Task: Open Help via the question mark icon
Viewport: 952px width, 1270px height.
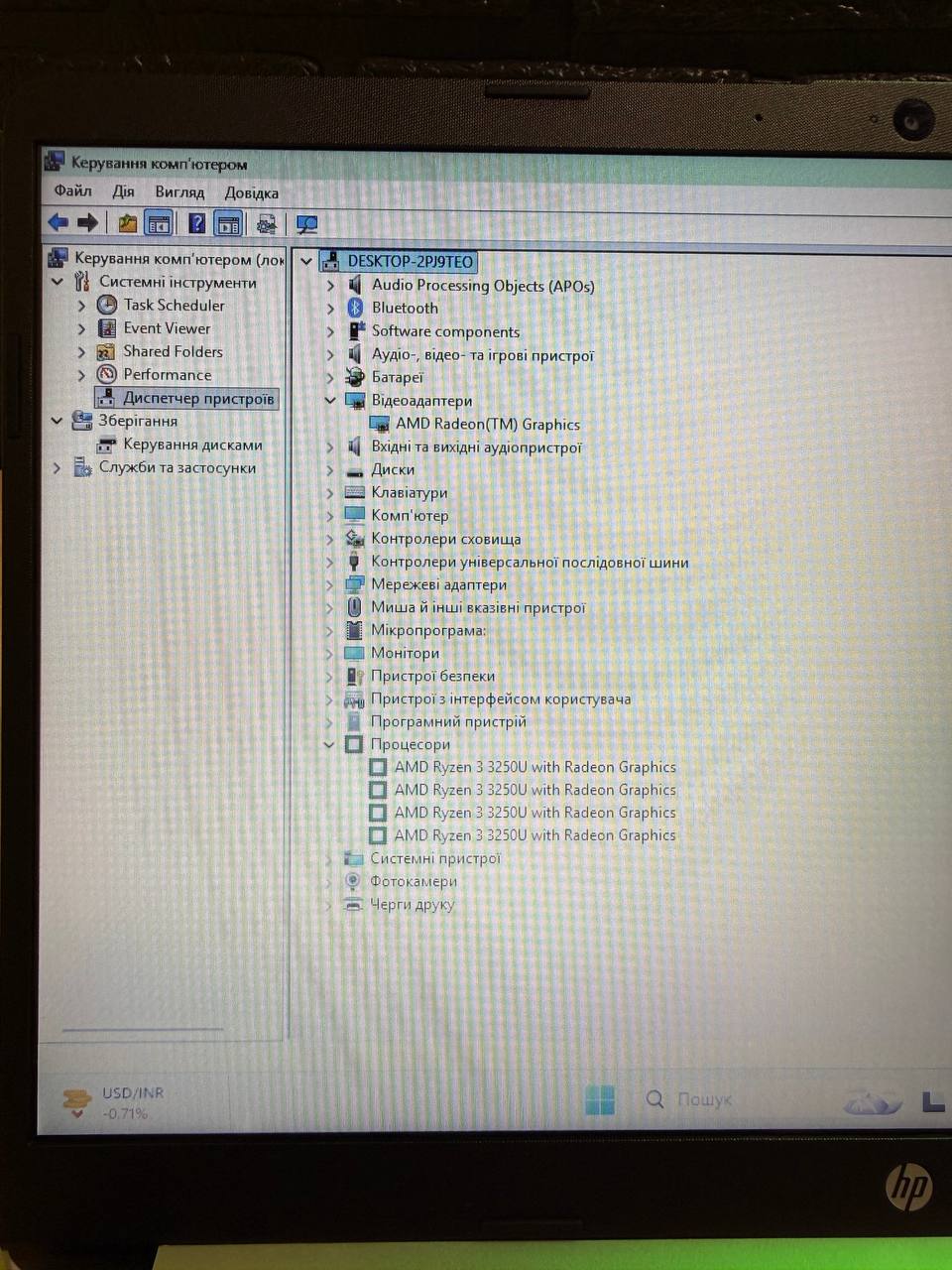Action: (197, 224)
